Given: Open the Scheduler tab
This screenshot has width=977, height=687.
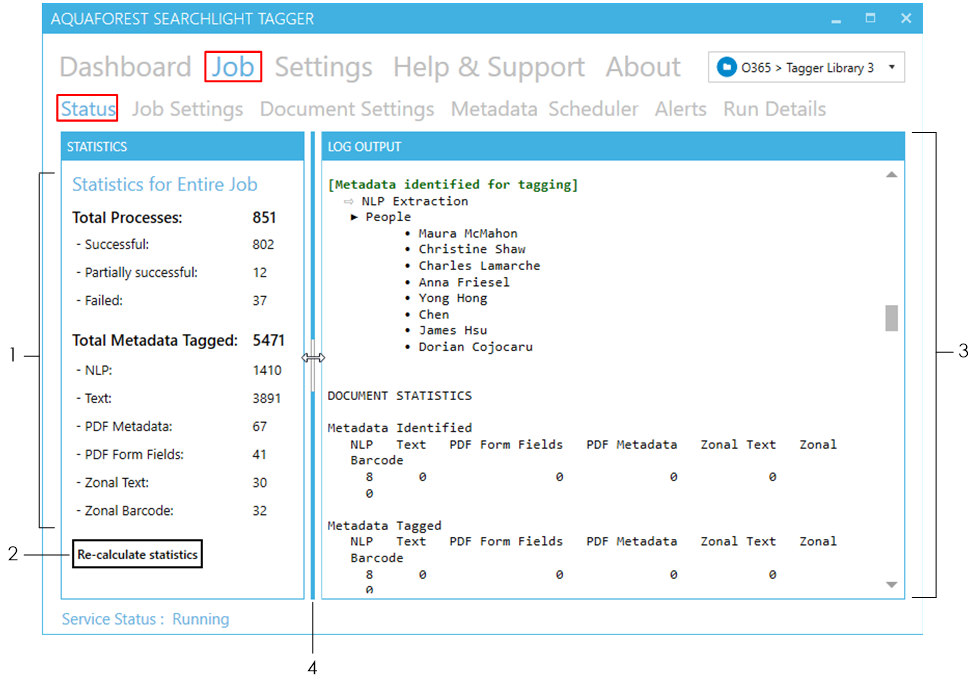Looking at the screenshot, I should coord(593,109).
